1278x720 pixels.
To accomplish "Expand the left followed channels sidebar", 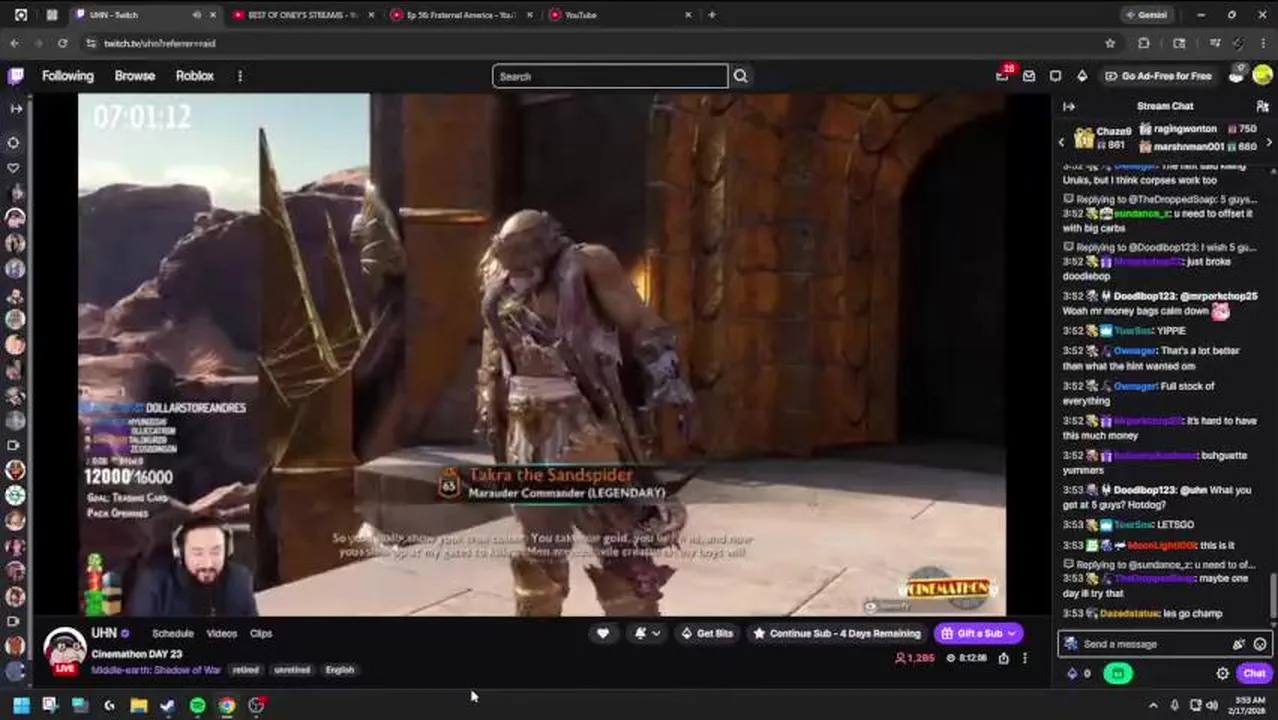I will [x=15, y=108].
